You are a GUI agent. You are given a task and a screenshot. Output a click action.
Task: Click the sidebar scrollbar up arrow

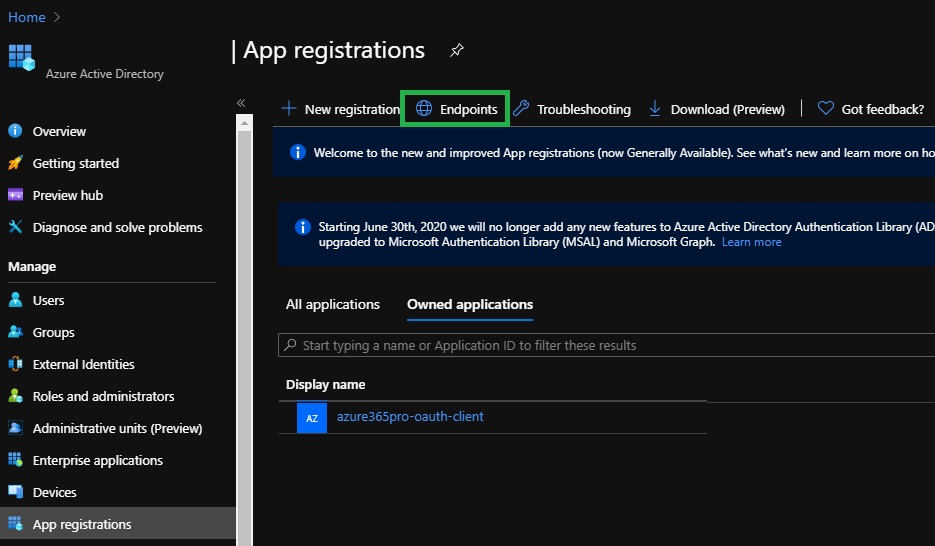(x=244, y=123)
